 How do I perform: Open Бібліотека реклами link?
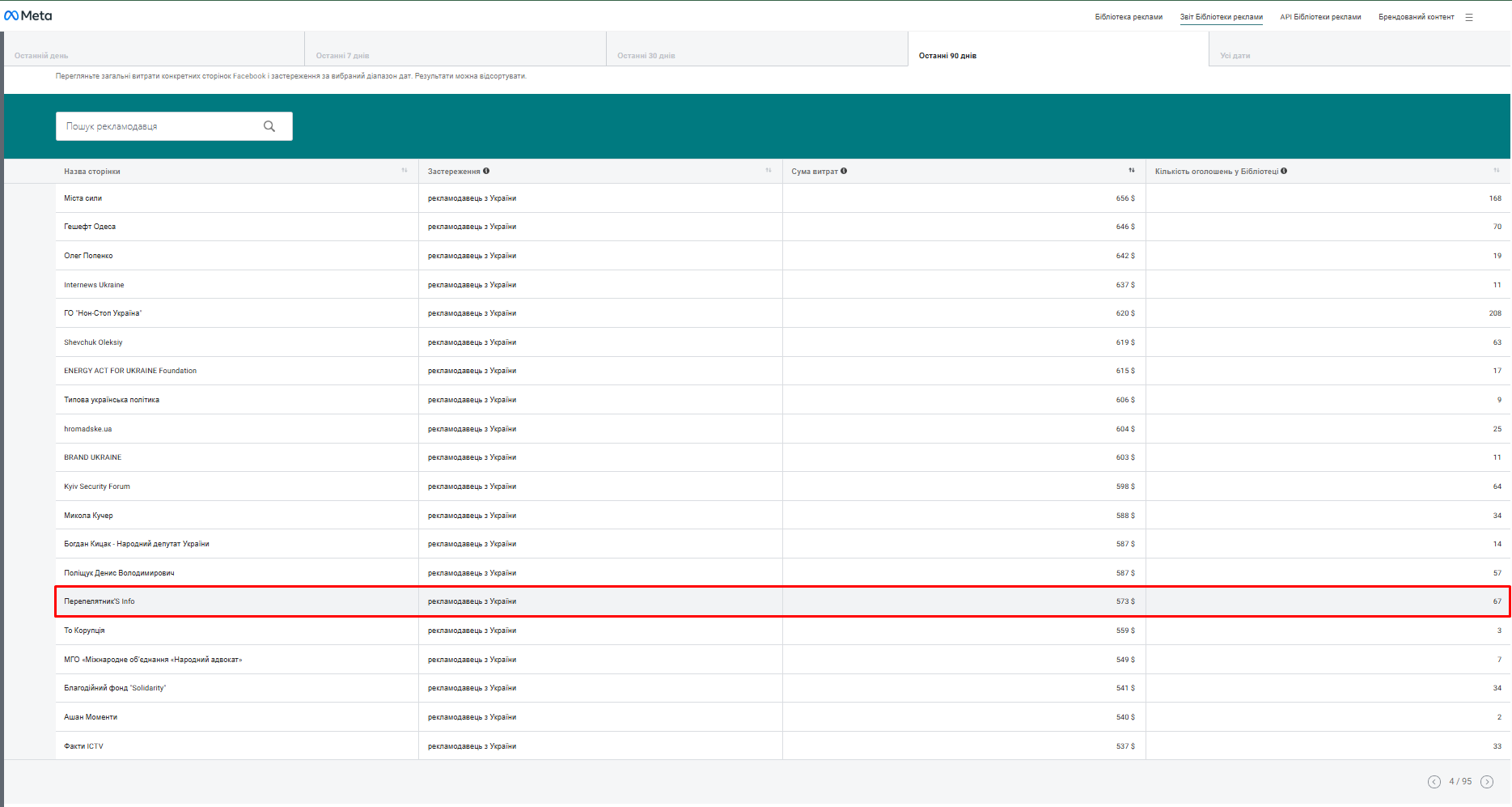pyautogui.click(x=1129, y=17)
